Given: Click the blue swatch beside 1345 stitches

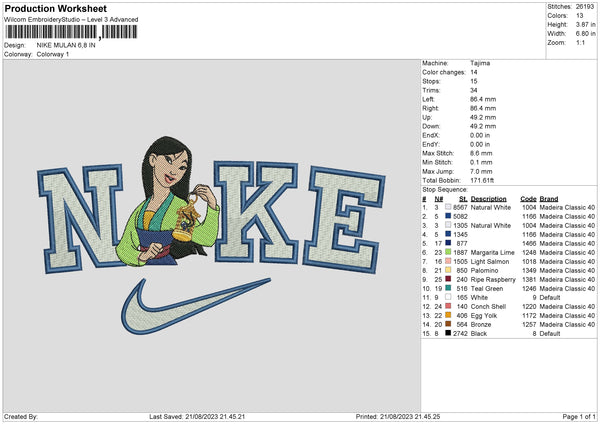Looking at the screenshot, I should coord(448,234).
